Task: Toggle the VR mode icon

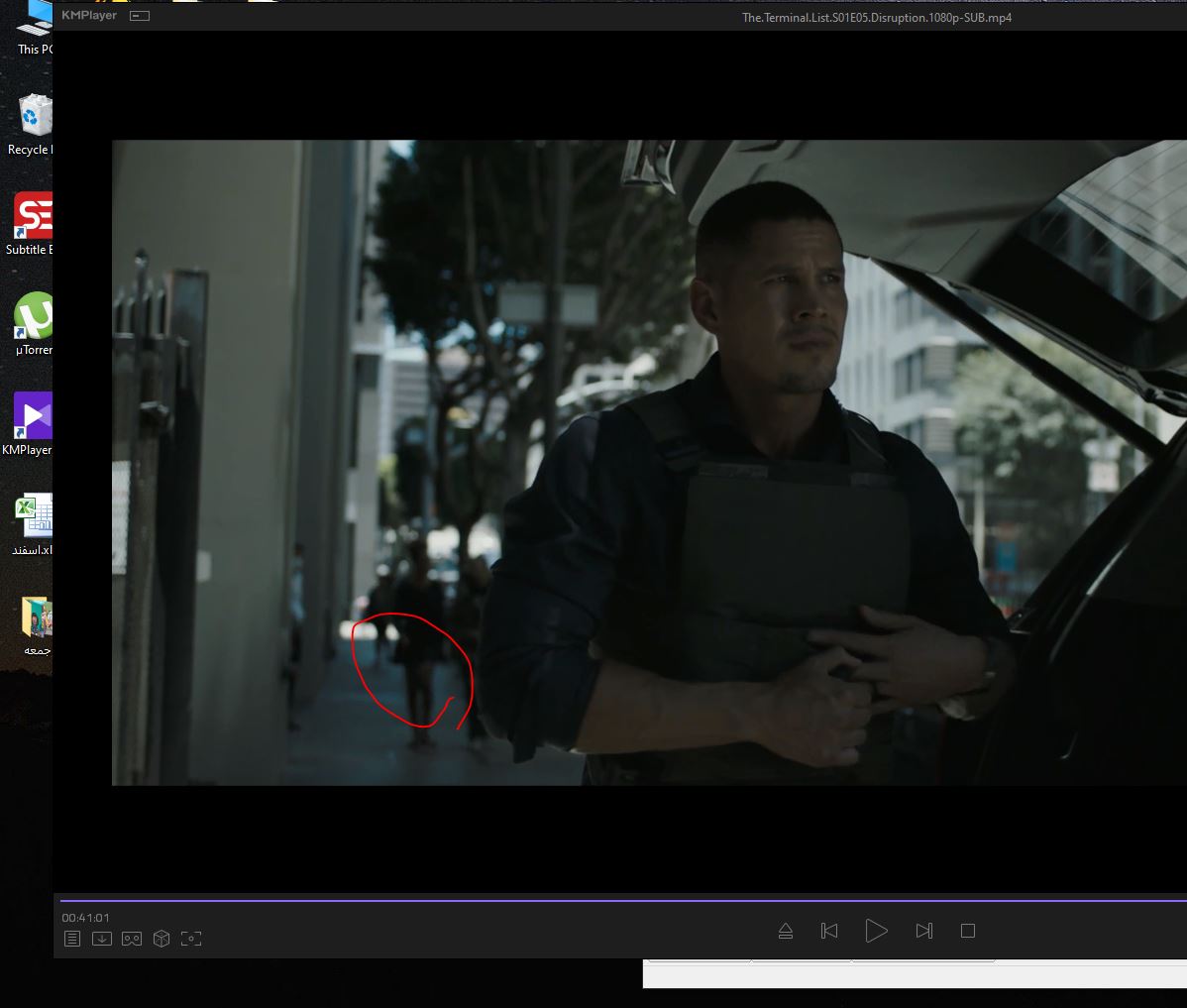Action: [x=132, y=939]
